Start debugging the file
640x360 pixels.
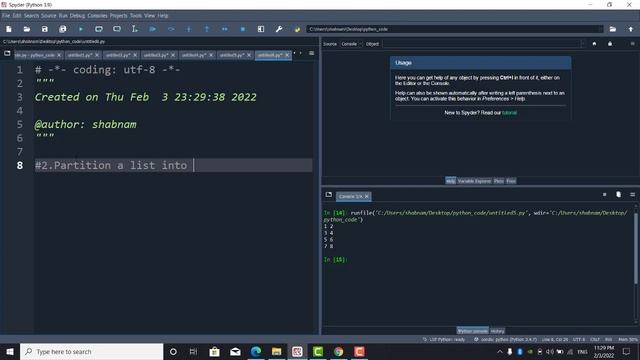coord(153,29)
